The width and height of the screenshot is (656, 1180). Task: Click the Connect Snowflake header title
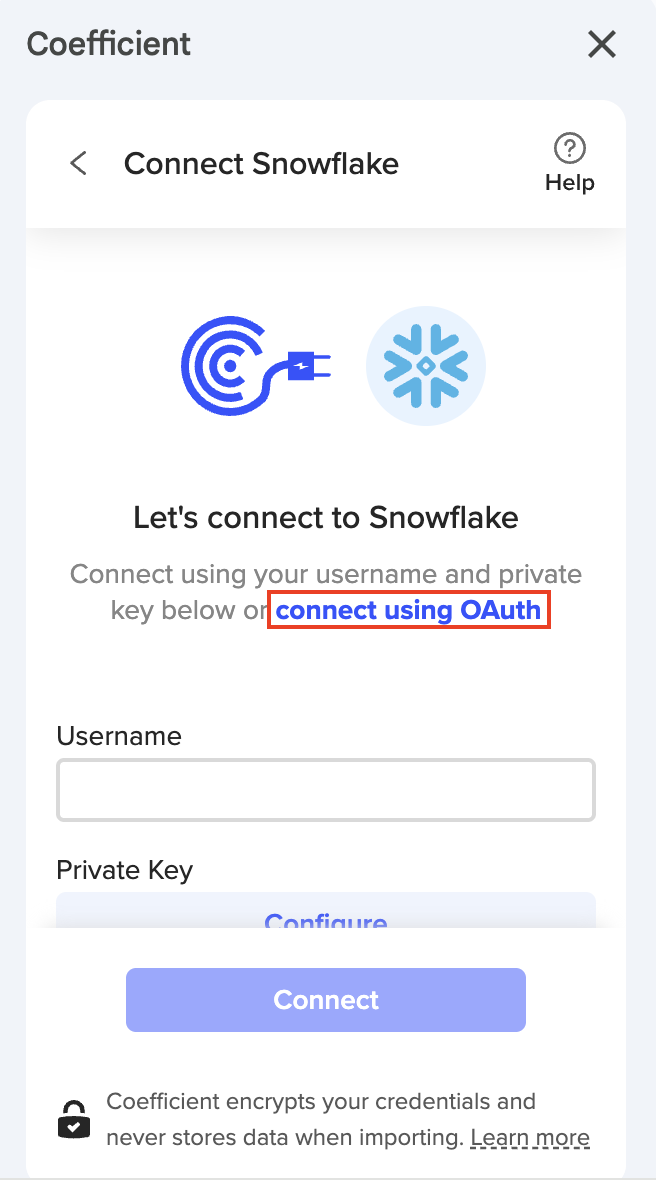261,163
